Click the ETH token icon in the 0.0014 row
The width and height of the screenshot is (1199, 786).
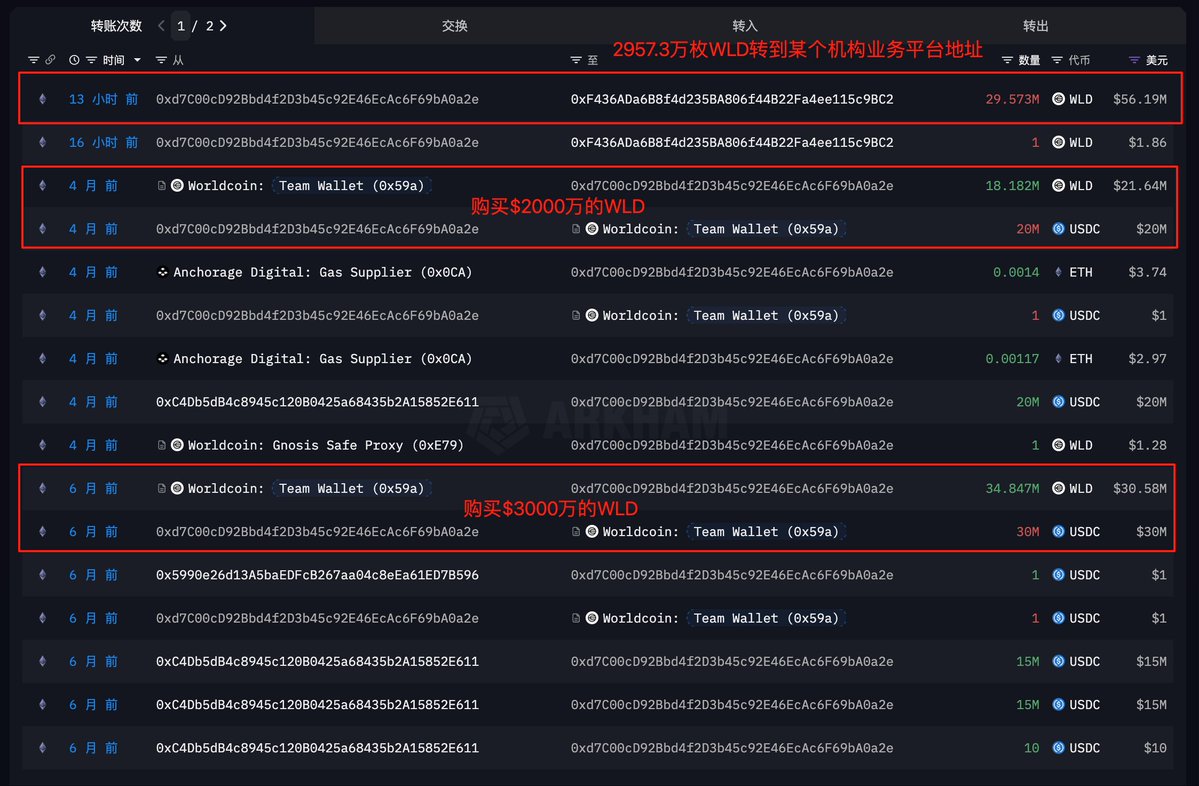(x=1058, y=272)
